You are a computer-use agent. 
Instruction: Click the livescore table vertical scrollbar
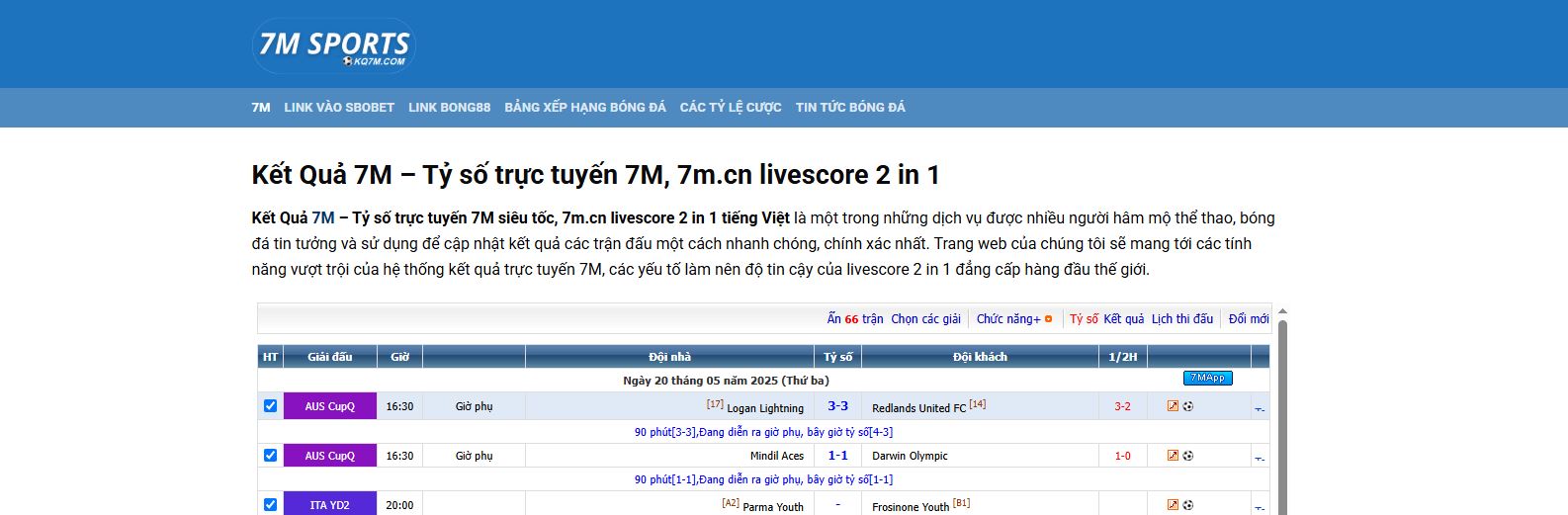(x=1282, y=415)
